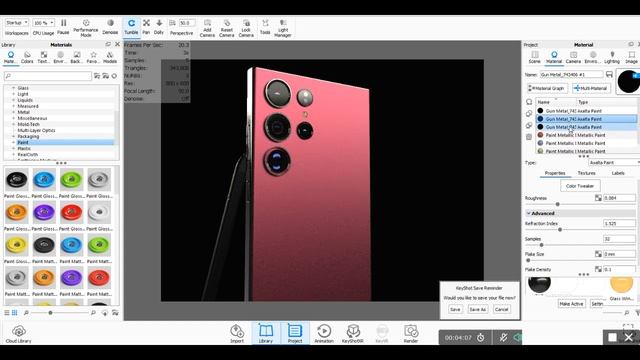Click the recording timer clock icon
The image size is (640, 360).
click(481, 338)
